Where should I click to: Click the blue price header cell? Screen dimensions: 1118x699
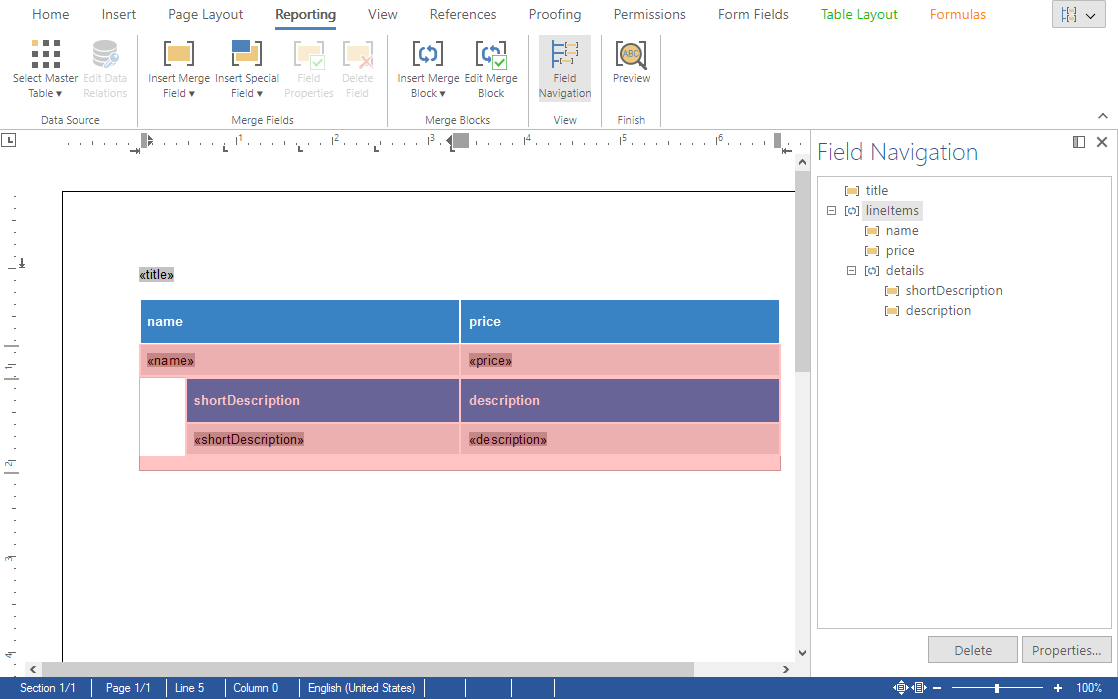tap(620, 322)
